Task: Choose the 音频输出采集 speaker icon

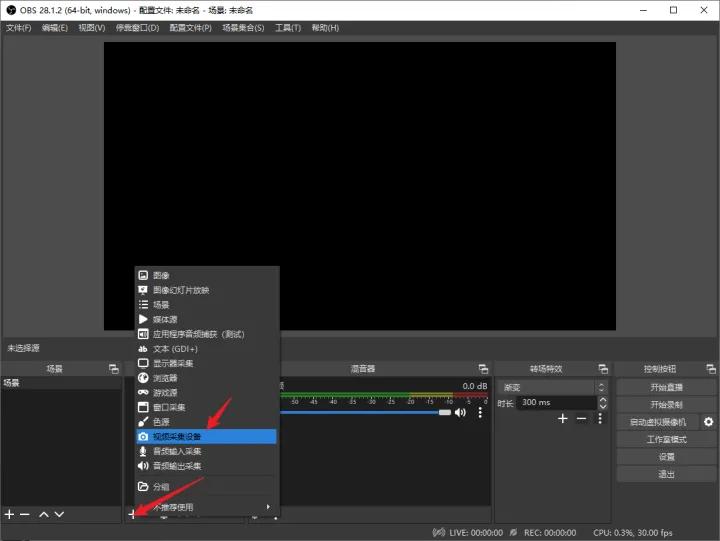Action: point(143,466)
